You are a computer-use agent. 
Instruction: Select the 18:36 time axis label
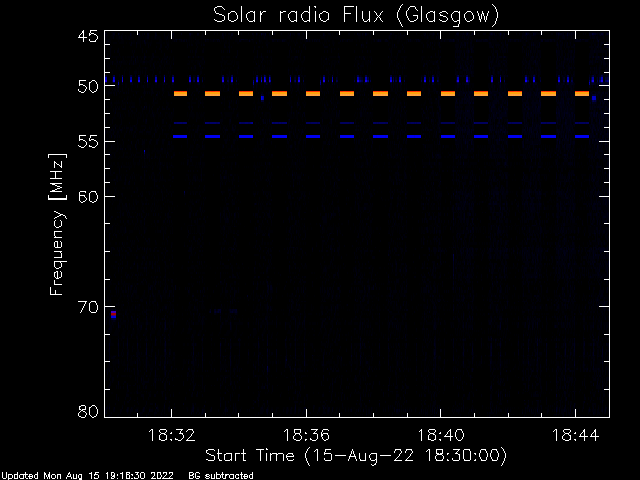click(306, 435)
